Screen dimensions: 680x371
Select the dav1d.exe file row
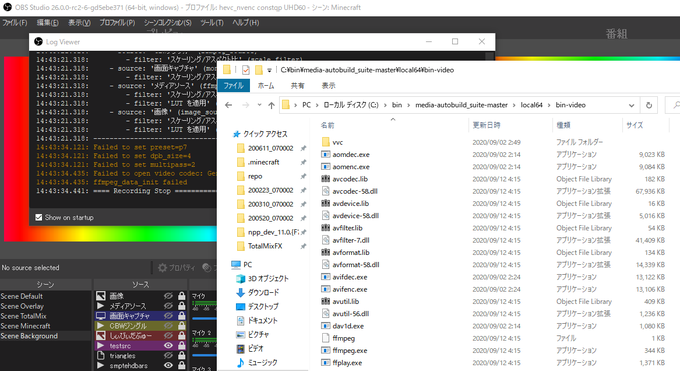click(x=493, y=326)
